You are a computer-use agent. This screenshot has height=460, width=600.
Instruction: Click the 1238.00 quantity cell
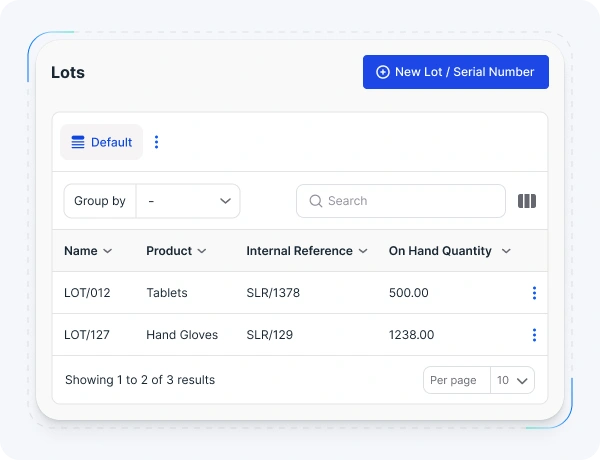411,335
